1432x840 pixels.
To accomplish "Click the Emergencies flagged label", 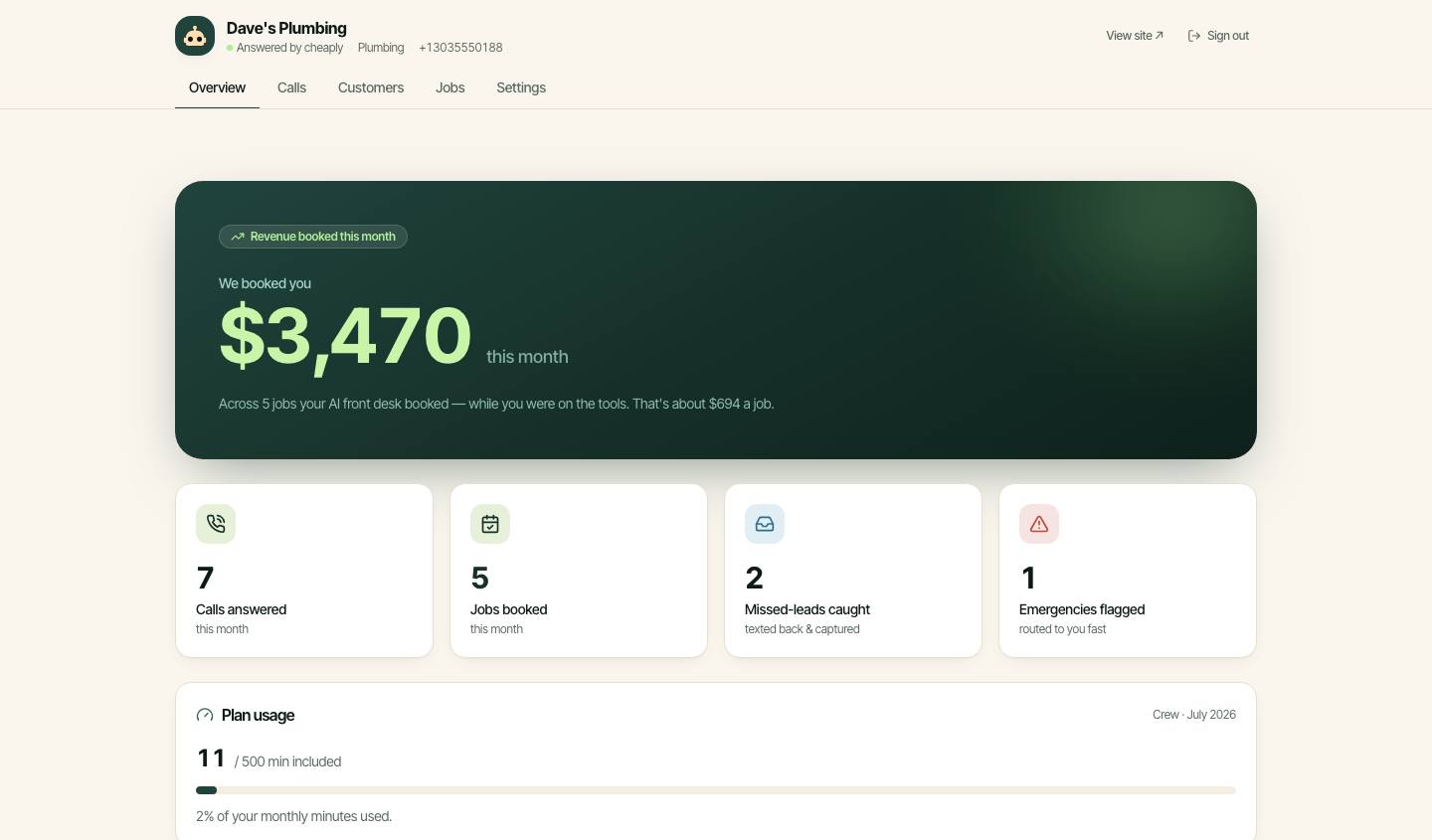I will click(x=1082, y=609).
